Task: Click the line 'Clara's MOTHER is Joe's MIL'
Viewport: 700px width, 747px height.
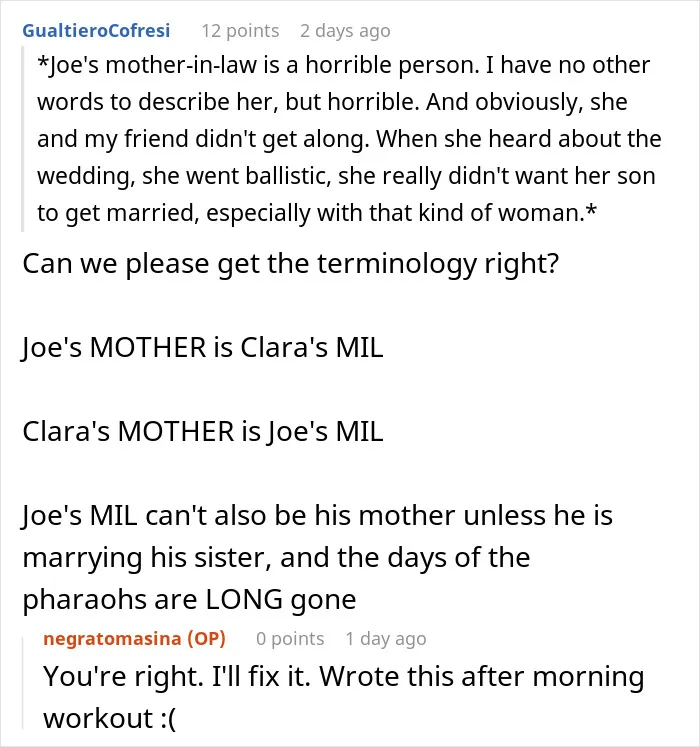Action: [203, 431]
